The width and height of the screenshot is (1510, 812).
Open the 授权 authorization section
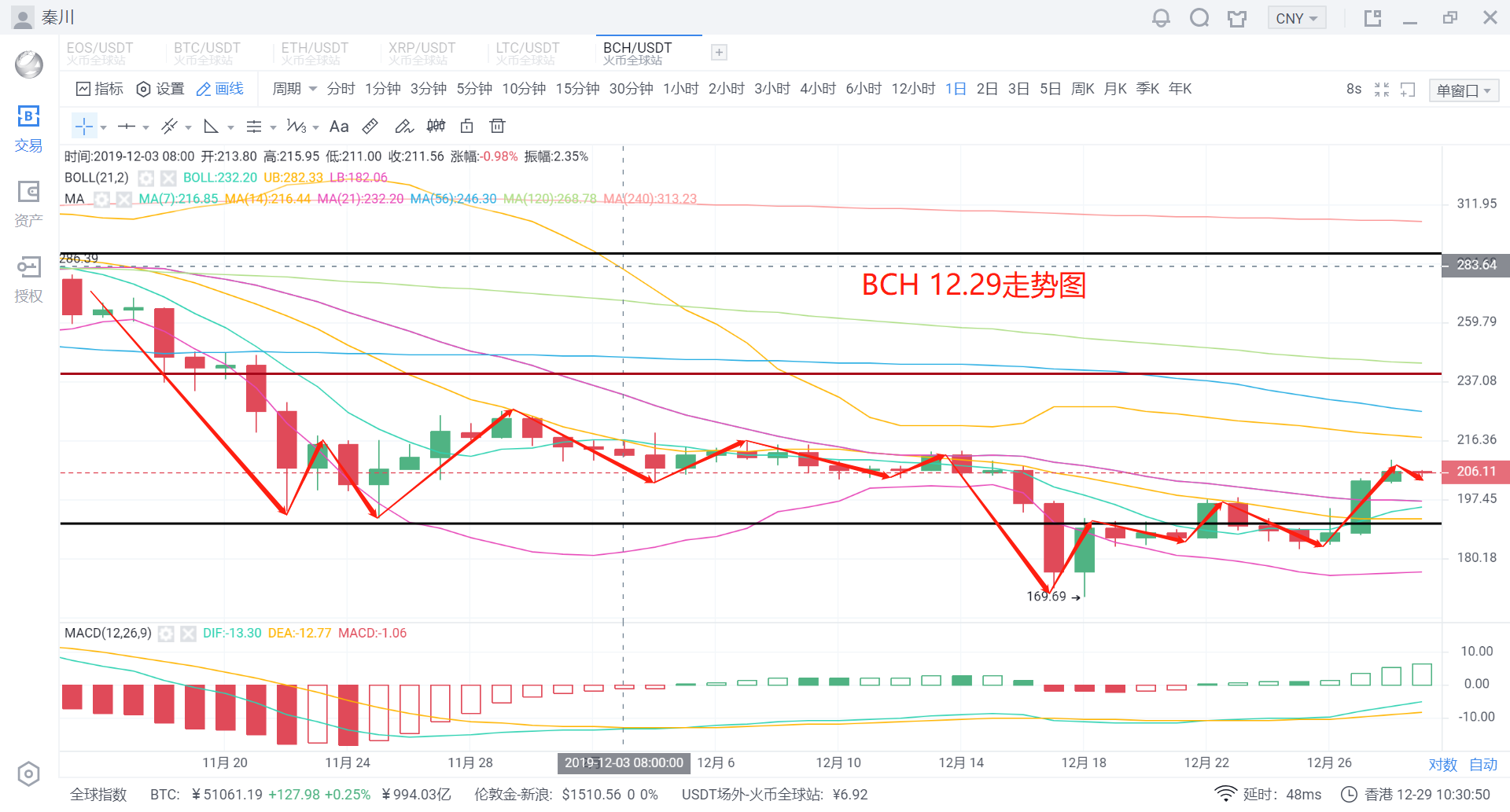tap(28, 280)
